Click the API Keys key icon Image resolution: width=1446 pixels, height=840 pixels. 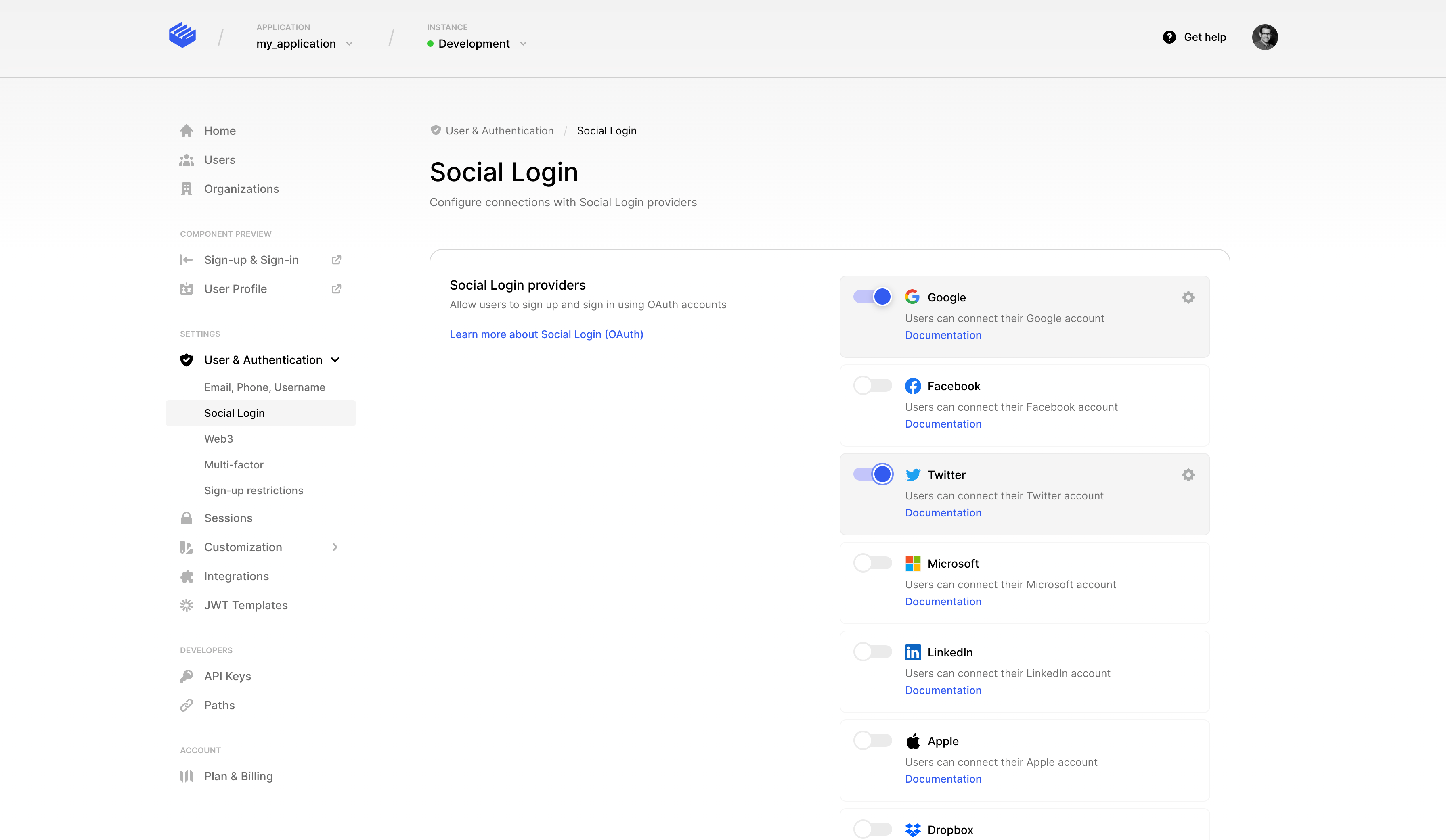[x=187, y=676]
